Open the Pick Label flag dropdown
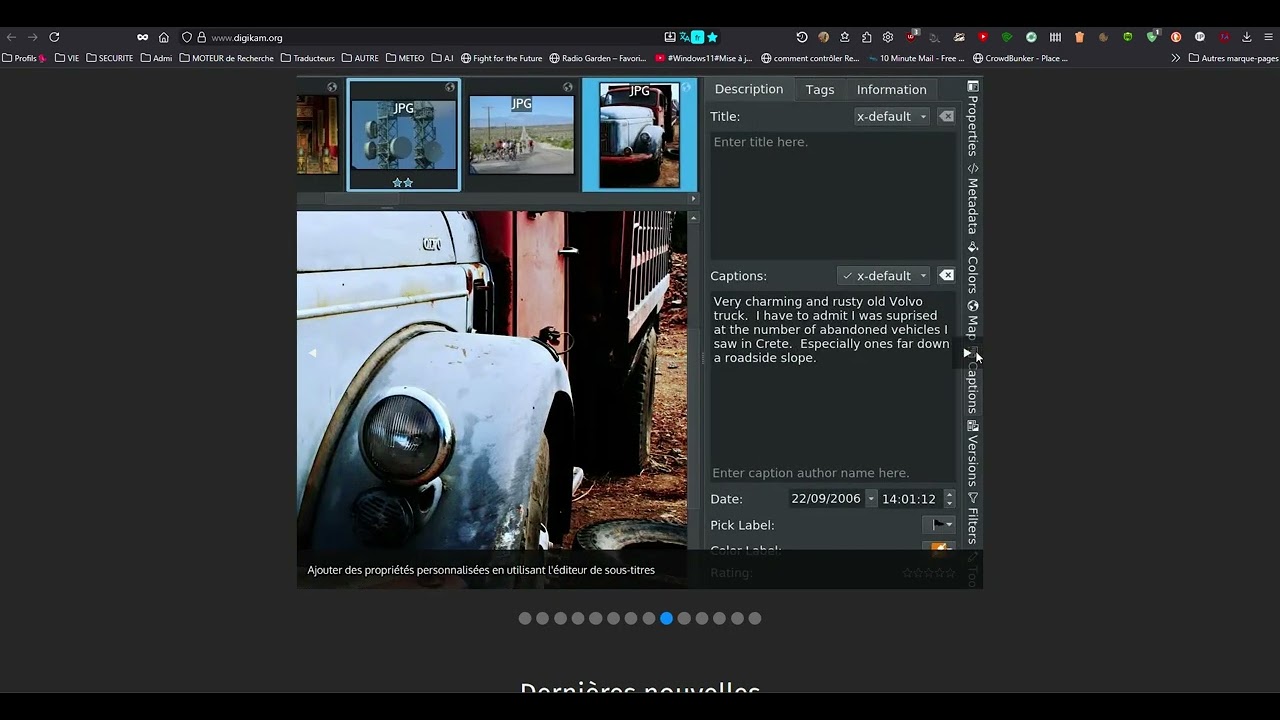Screen dimensions: 1280x720 point(938,524)
